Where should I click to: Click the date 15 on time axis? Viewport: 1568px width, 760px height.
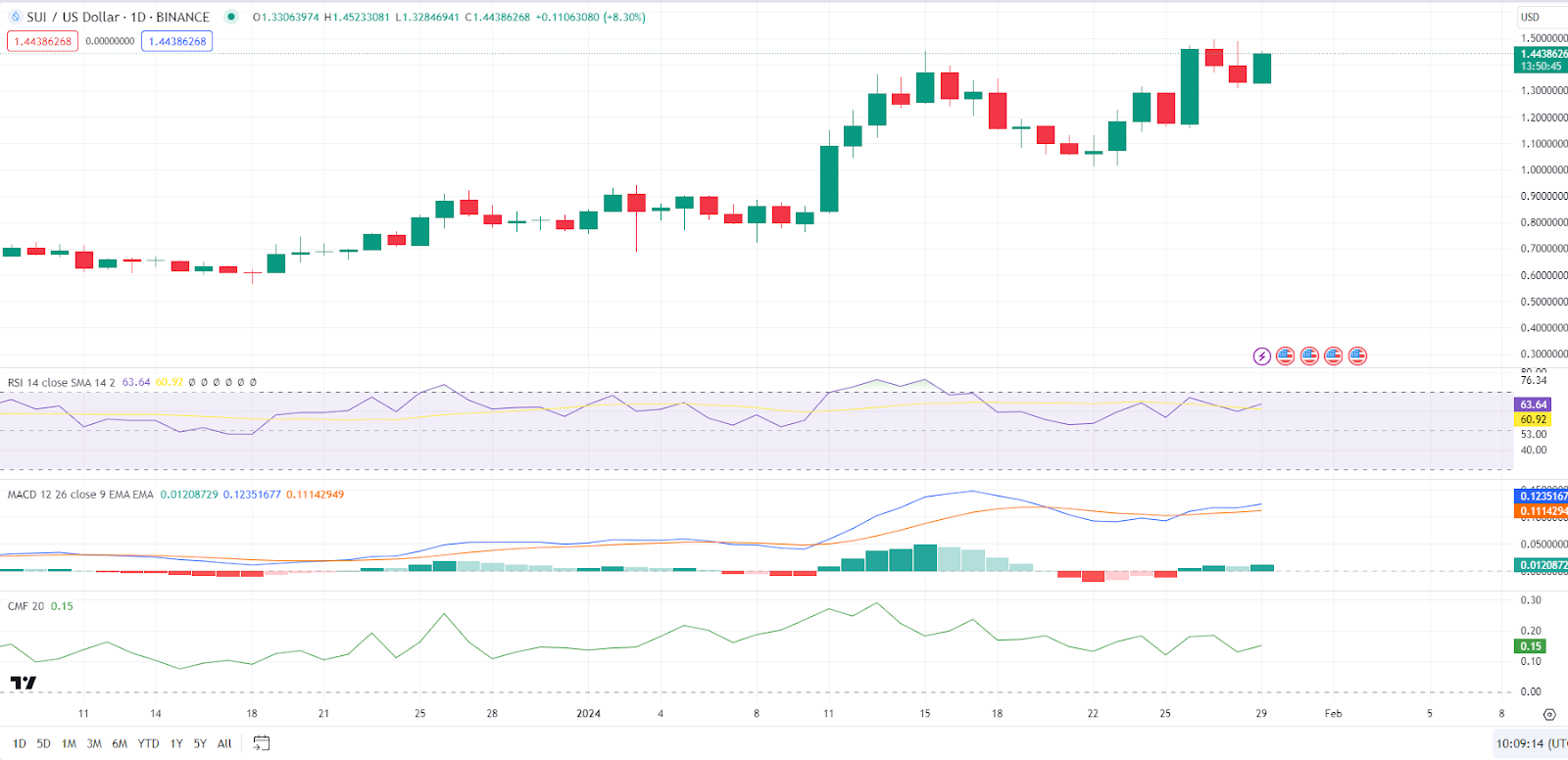tap(924, 714)
